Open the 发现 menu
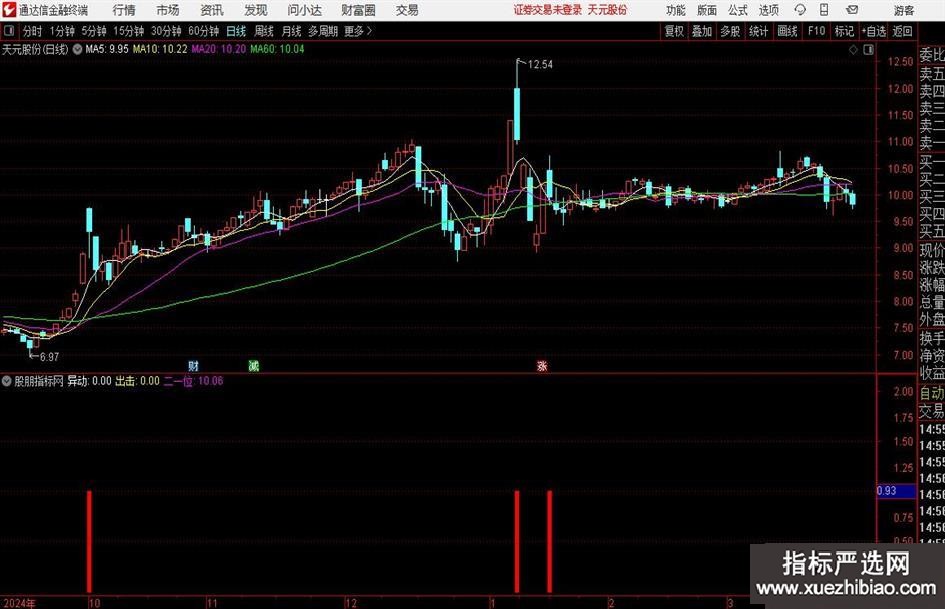The height and width of the screenshot is (609, 945). (x=256, y=10)
